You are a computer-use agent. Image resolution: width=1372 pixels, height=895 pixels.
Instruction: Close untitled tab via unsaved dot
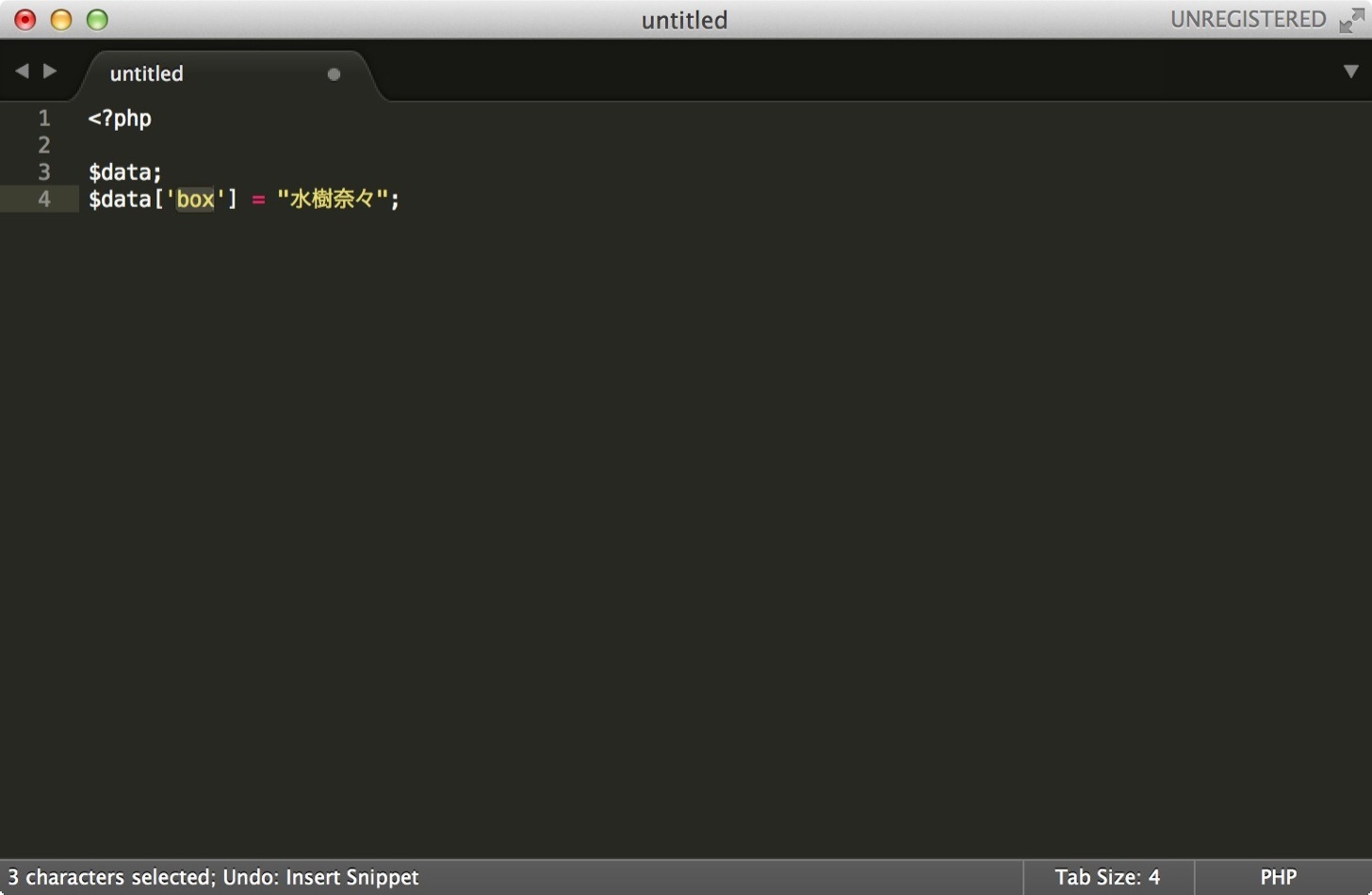(334, 74)
